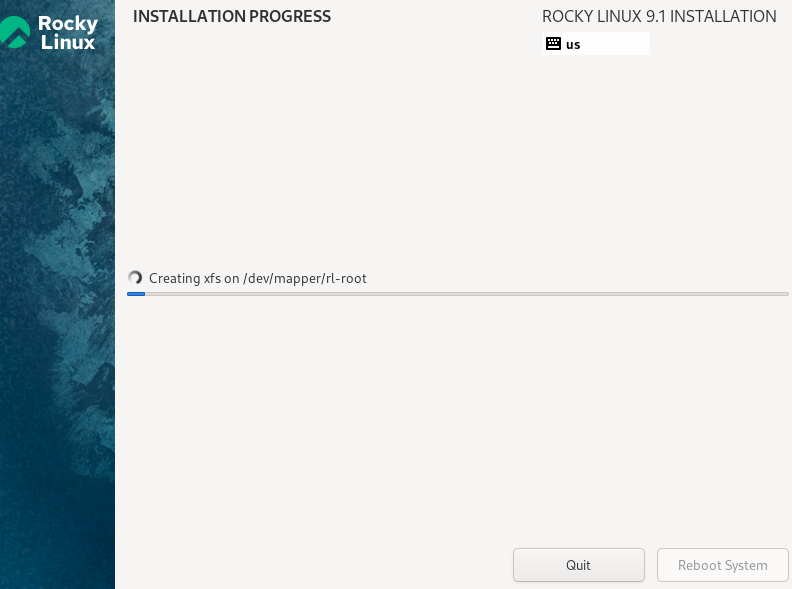This screenshot has height=589, width=792.
Task: Click the ROCKY LINUX 9.1 INSTALLATION title
Action: [x=659, y=16]
